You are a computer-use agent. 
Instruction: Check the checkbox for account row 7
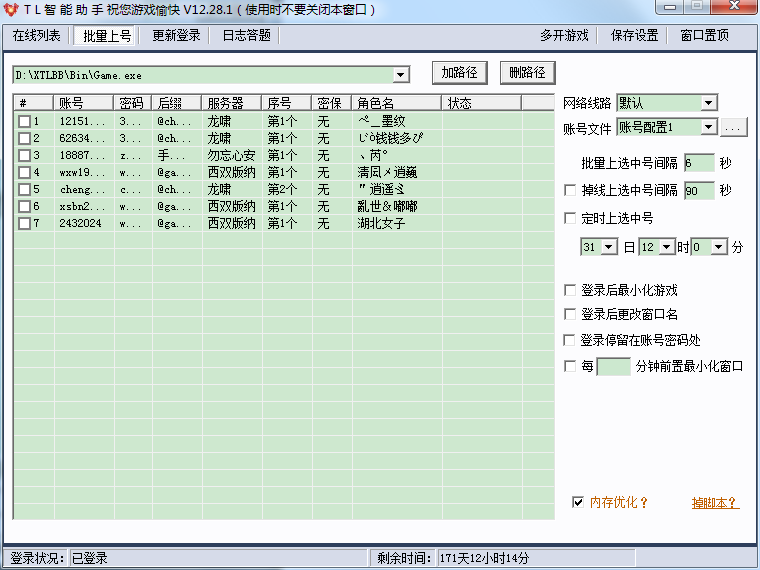click(24, 223)
